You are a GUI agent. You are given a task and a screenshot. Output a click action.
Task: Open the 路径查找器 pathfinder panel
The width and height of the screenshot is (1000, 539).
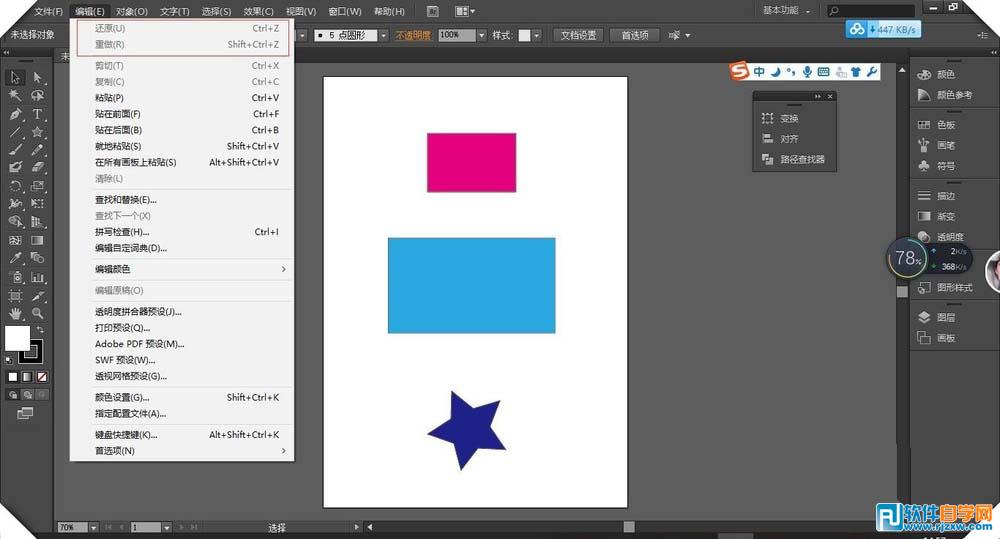tap(795, 159)
